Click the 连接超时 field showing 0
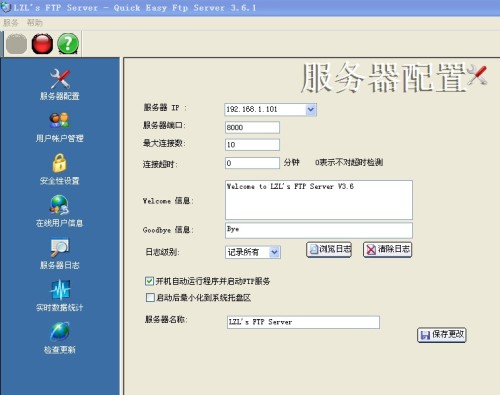Image resolution: width=500 pixels, height=395 pixels. click(252, 163)
